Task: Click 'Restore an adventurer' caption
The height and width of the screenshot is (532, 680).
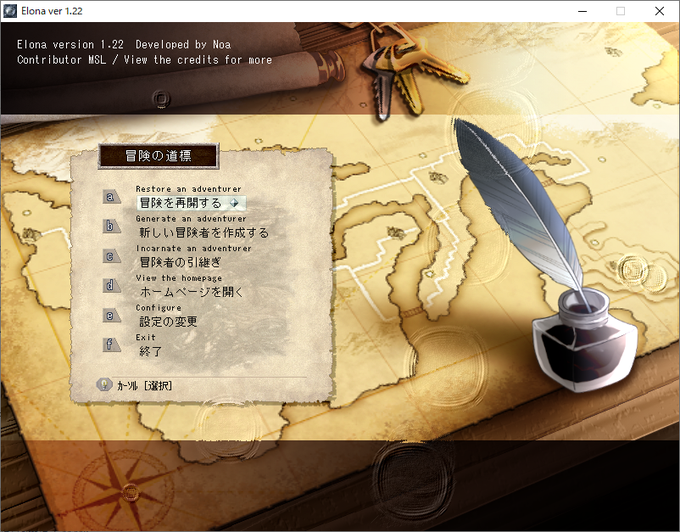Action: [x=188, y=189]
